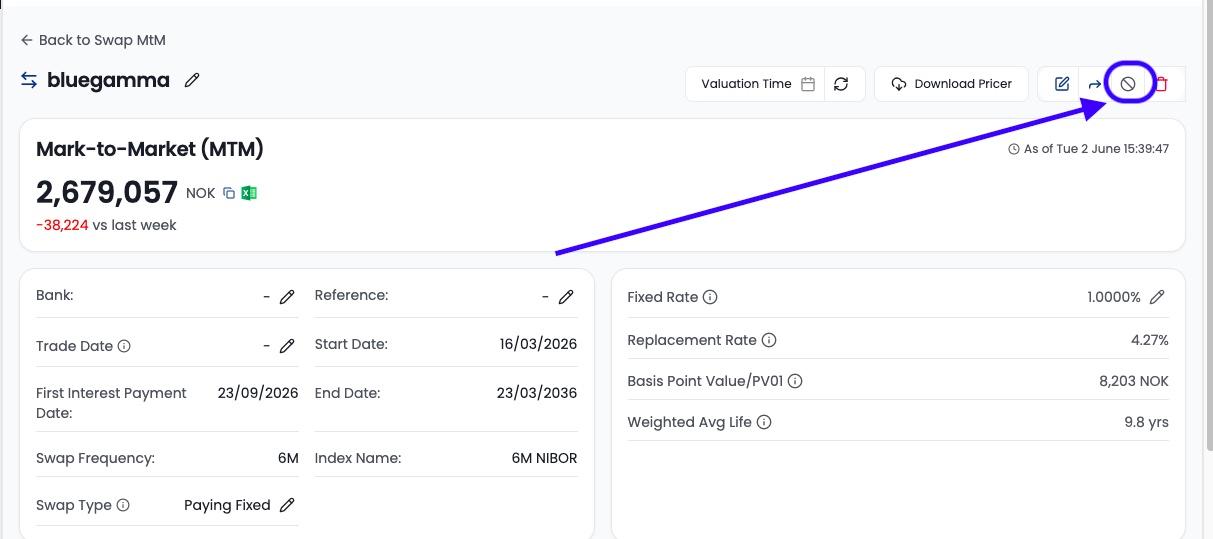This screenshot has width=1213, height=539.
Task: Open the edit swap icon in toolbar
Action: point(1061,84)
